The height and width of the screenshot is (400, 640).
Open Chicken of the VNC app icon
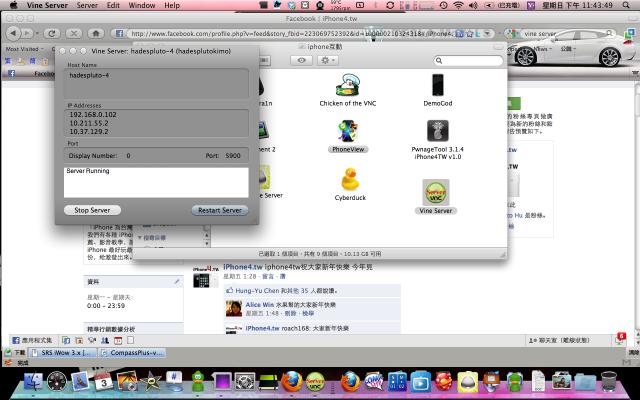(348, 85)
